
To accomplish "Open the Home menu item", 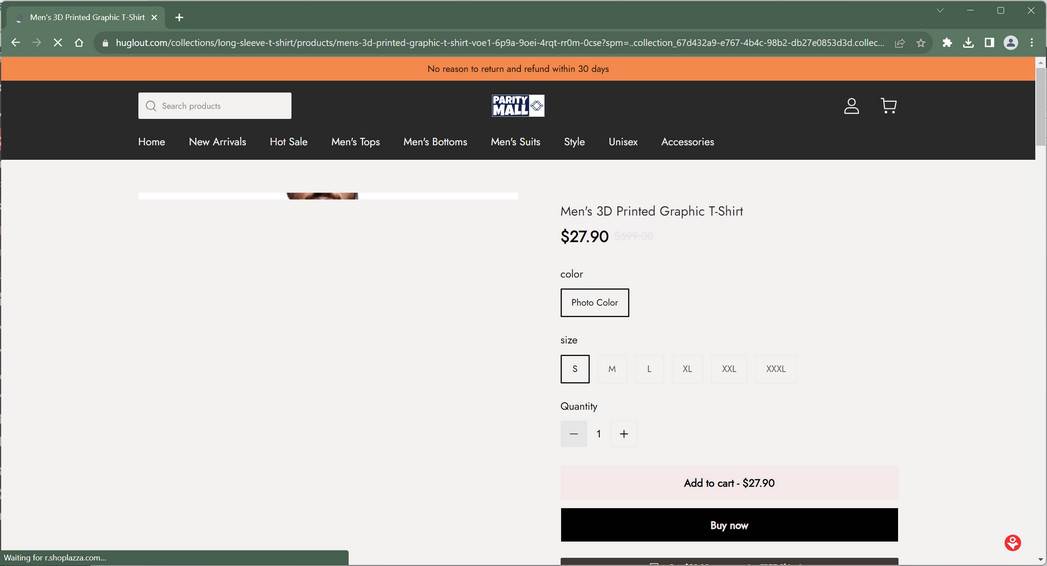I will (152, 142).
